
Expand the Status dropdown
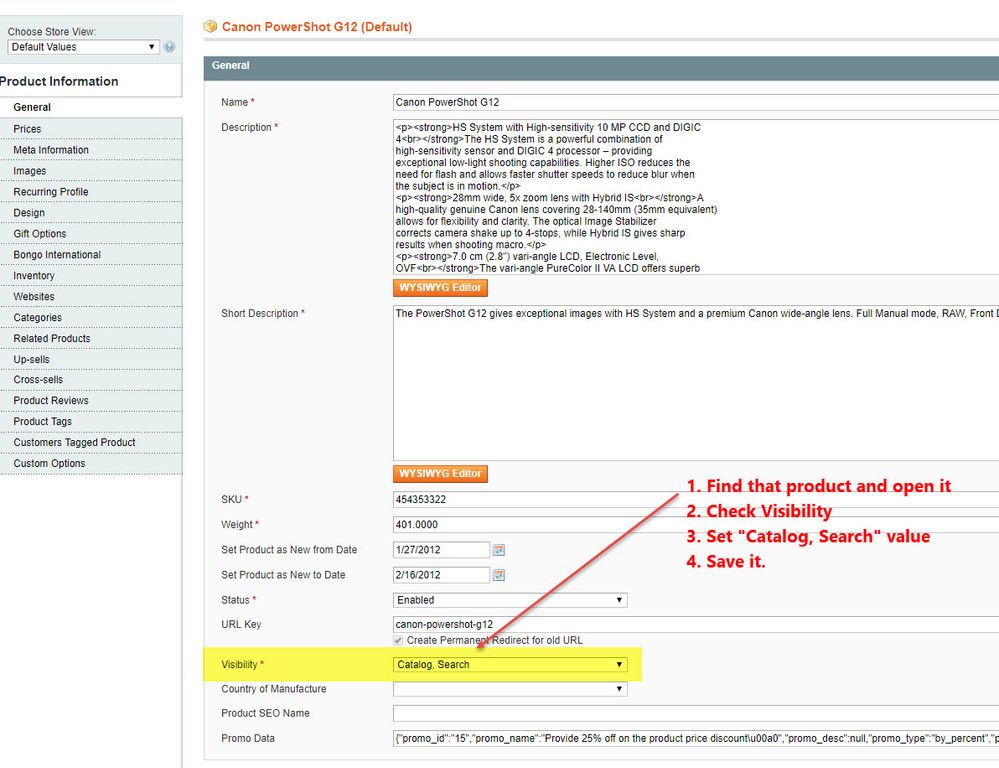coord(510,600)
